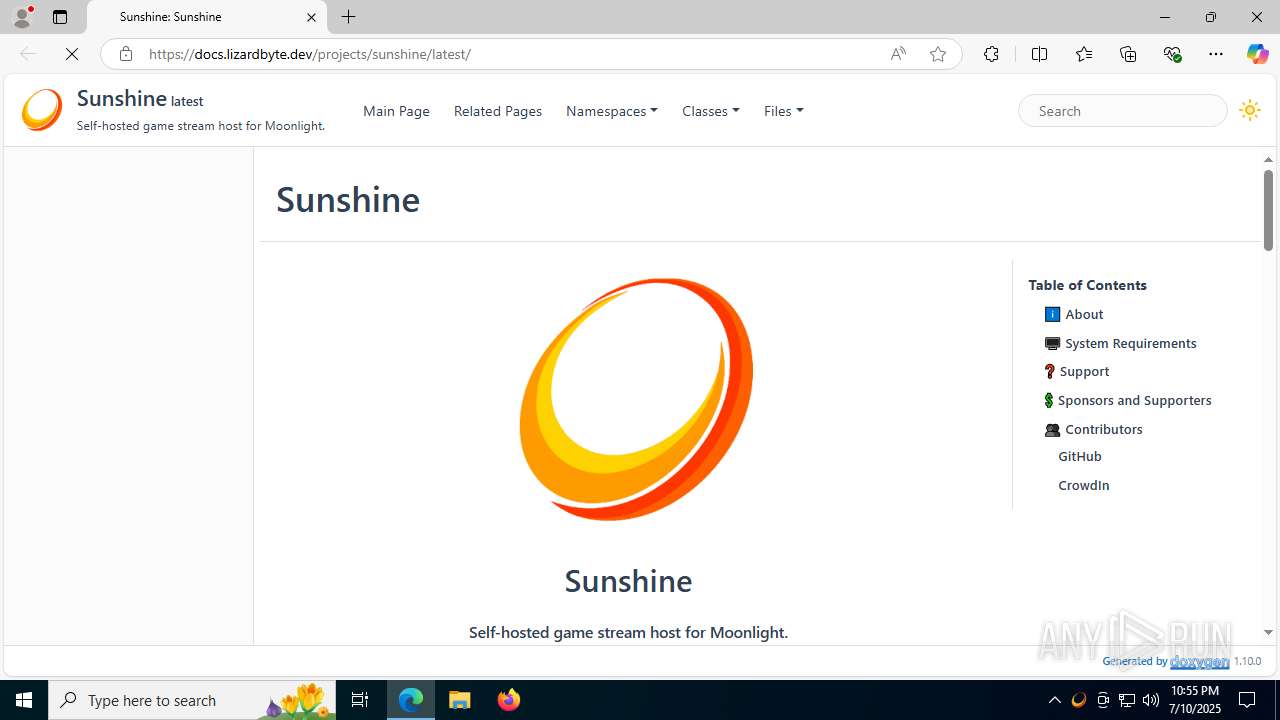The image size is (1280, 720).
Task: Go to Contributors section link
Action: point(1104,429)
